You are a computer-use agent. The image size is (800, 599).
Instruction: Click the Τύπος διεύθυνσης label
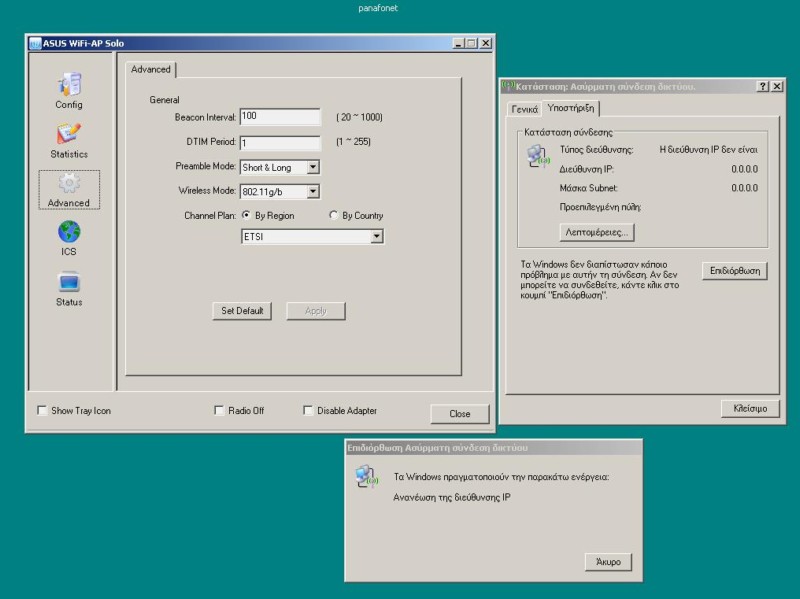[596, 150]
